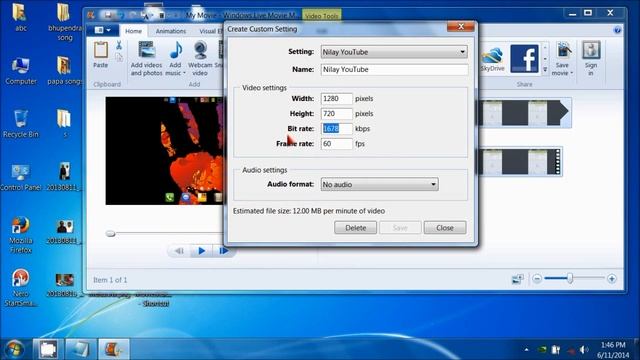Open the Control Panel desktop icon
The width and height of the screenshot is (640, 360).
coord(20,177)
